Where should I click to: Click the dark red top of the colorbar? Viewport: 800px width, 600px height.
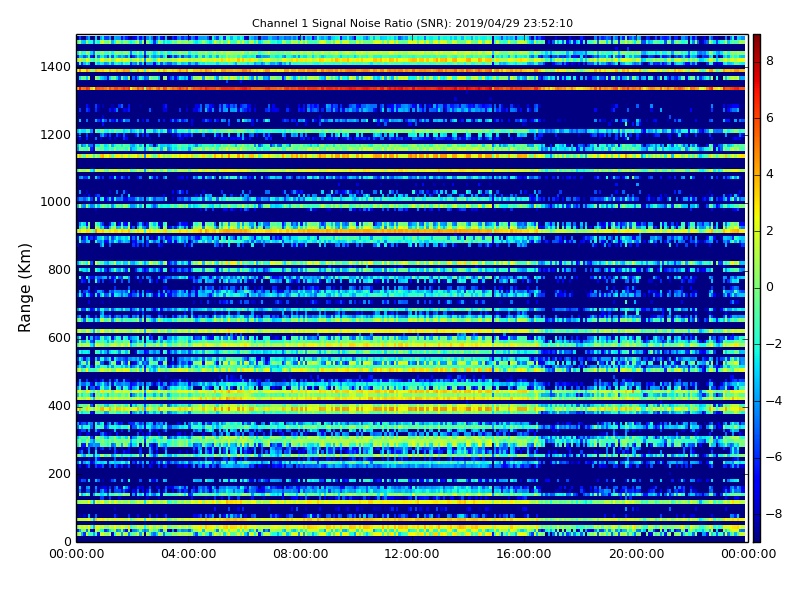[757, 40]
